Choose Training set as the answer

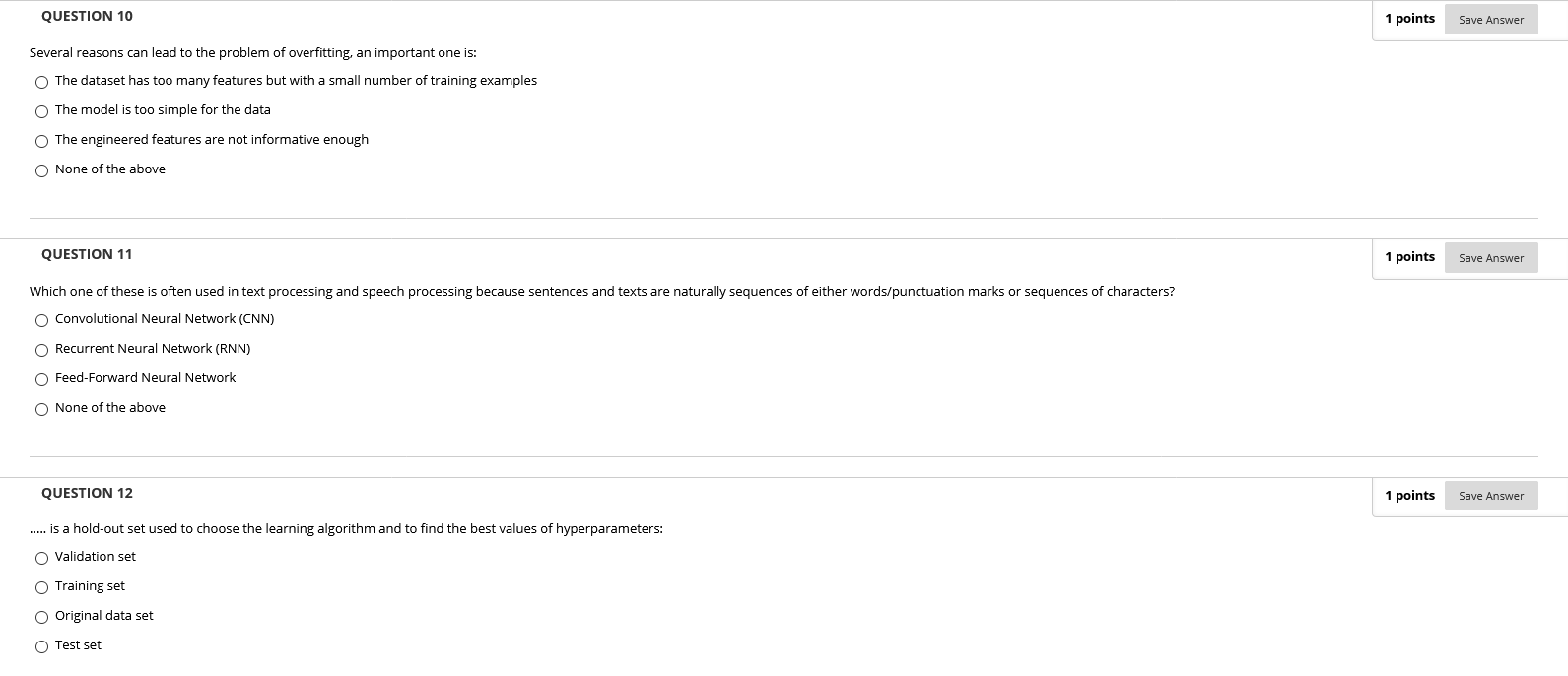click(x=41, y=587)
